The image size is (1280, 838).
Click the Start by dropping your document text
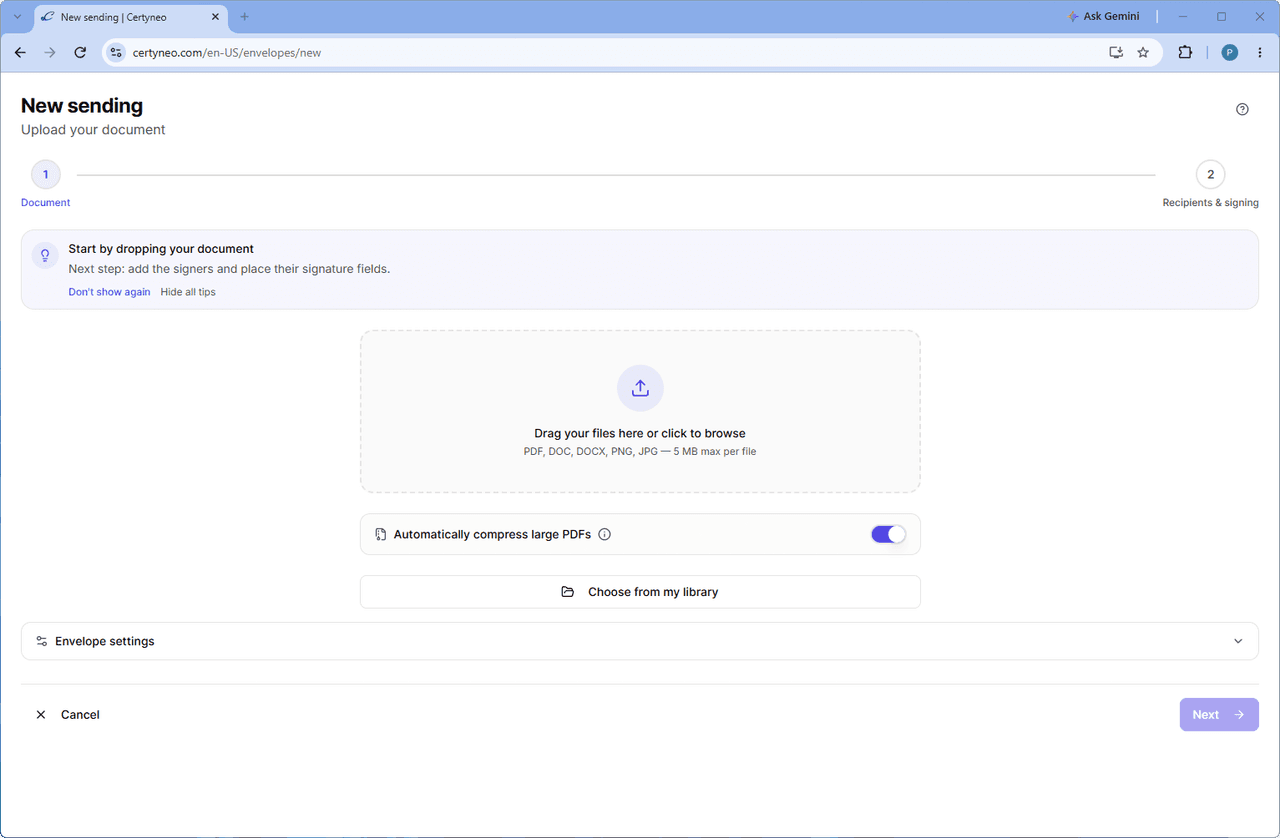pos(161,249)
